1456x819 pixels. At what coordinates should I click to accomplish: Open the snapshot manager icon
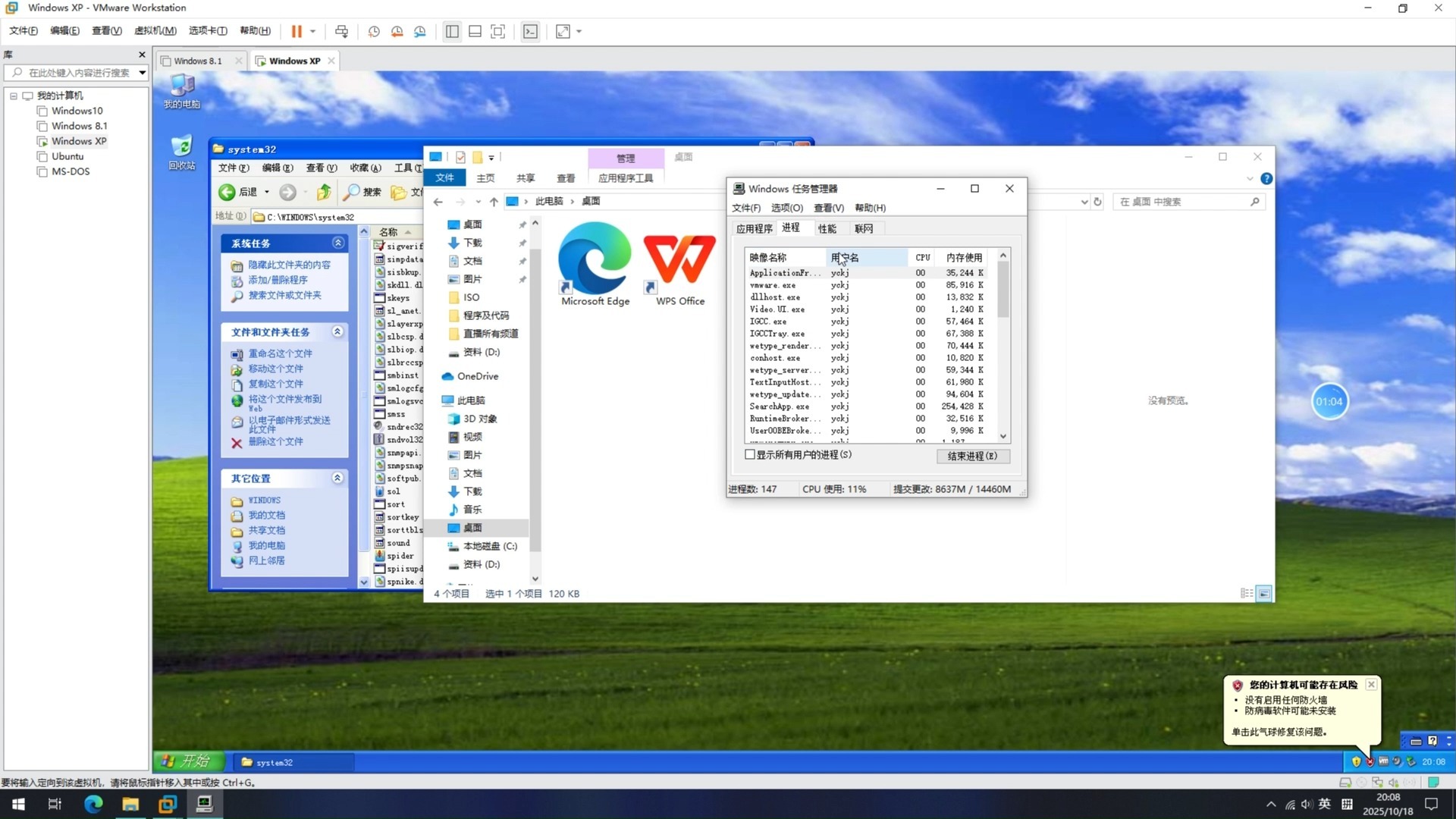pos(420,31)
